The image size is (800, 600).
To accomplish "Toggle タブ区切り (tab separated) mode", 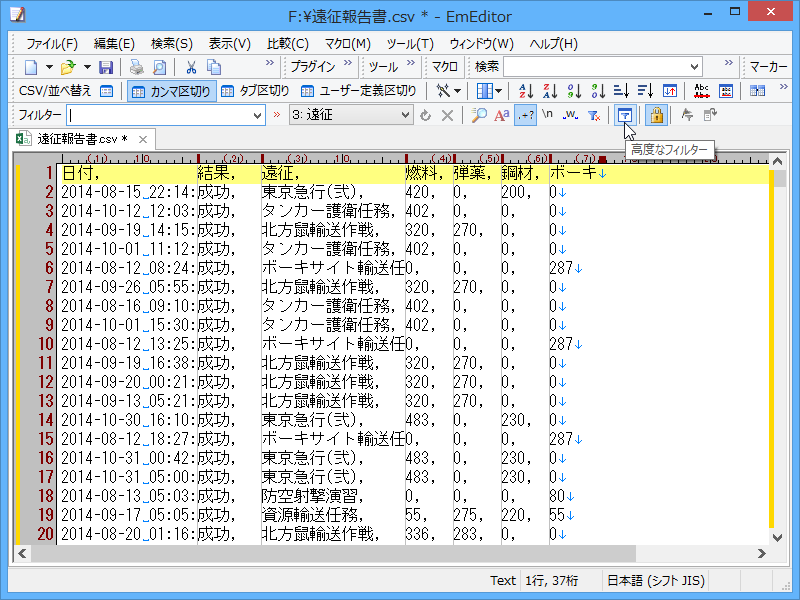I will [256, 91].
